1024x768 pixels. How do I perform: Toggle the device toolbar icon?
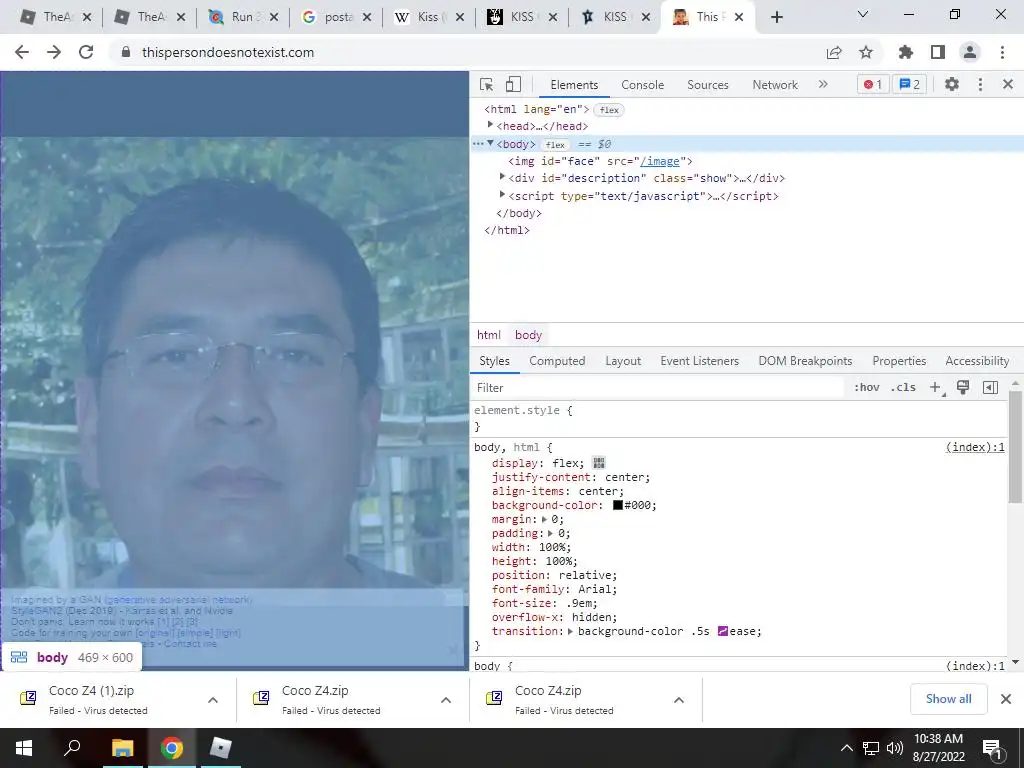pos(513,84)
